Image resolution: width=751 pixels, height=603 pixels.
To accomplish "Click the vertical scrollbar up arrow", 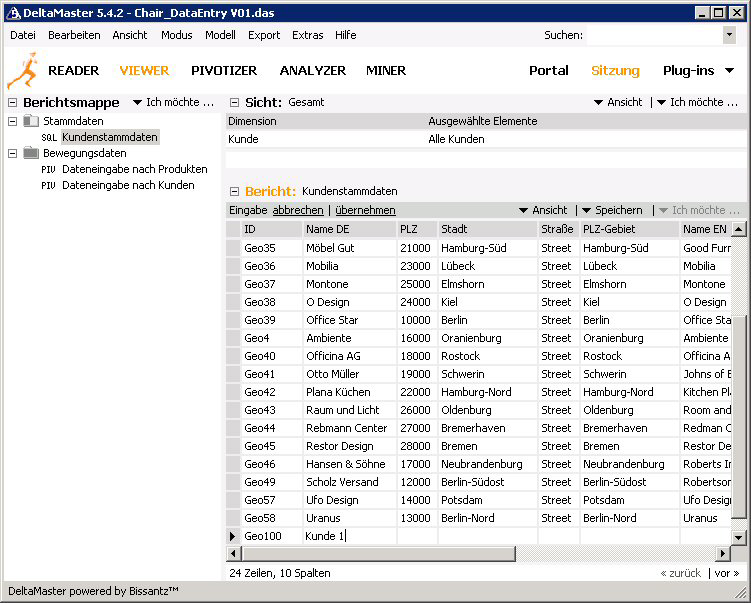I will [738, 229].
